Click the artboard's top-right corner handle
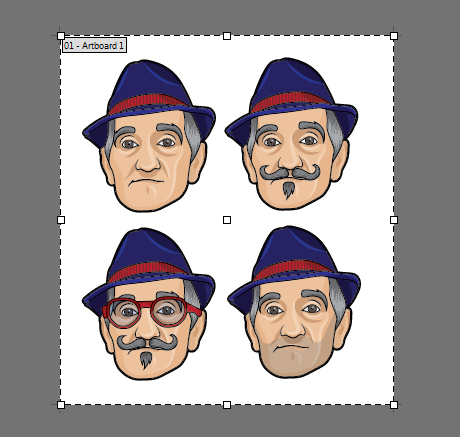The width and height of the screenshot is (460, 437). (x=394, y=36)
